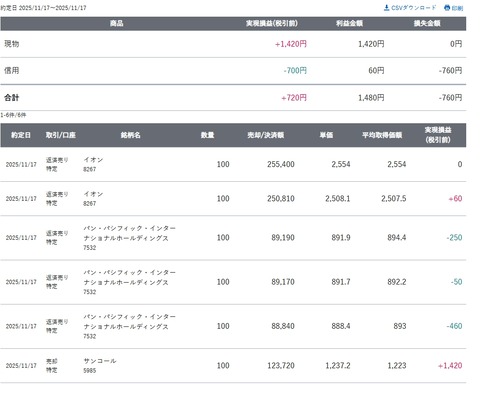Click the 銘柄名 column header

point(130,135)
